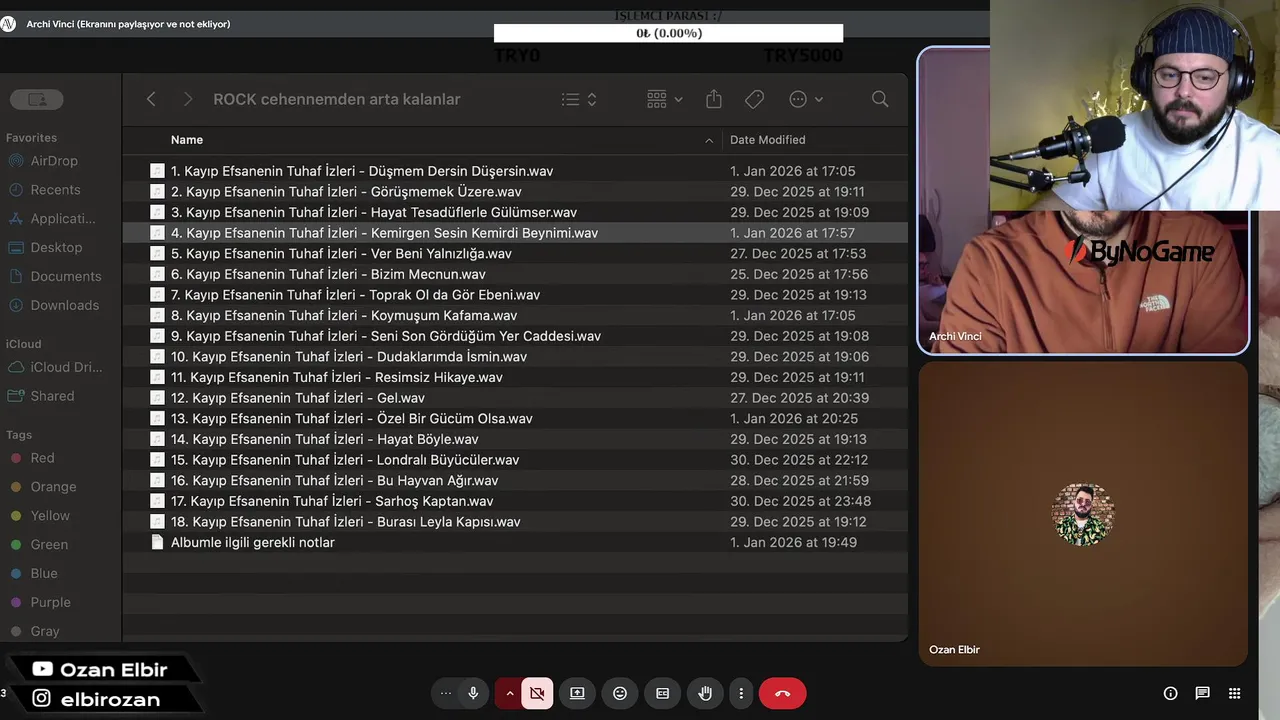
Task: Toggle the sort direction caret in Name column
Action: 709,140
